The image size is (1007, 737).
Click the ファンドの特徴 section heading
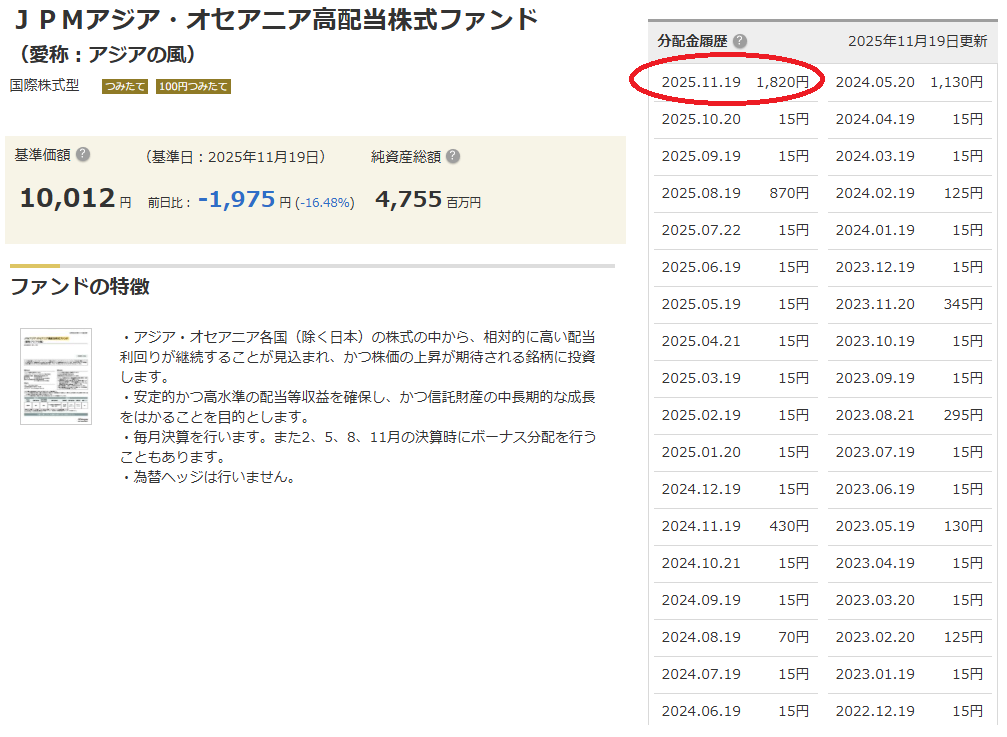pyautogui.click(x=80, y=287)
